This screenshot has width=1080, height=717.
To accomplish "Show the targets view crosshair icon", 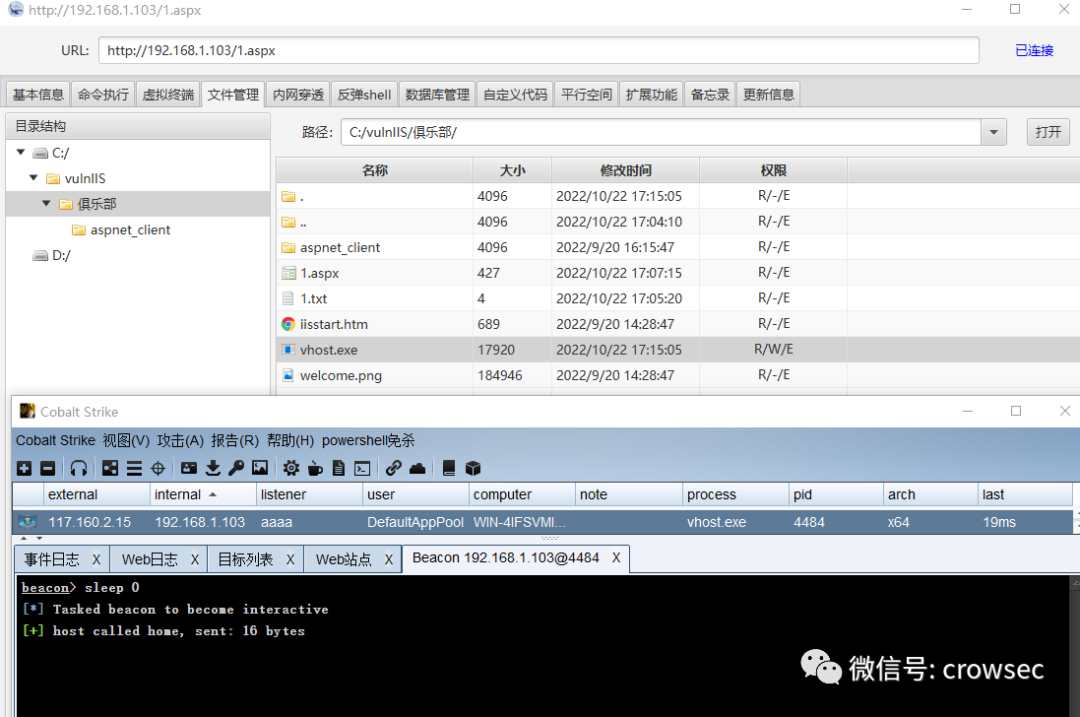I will 158,468.
